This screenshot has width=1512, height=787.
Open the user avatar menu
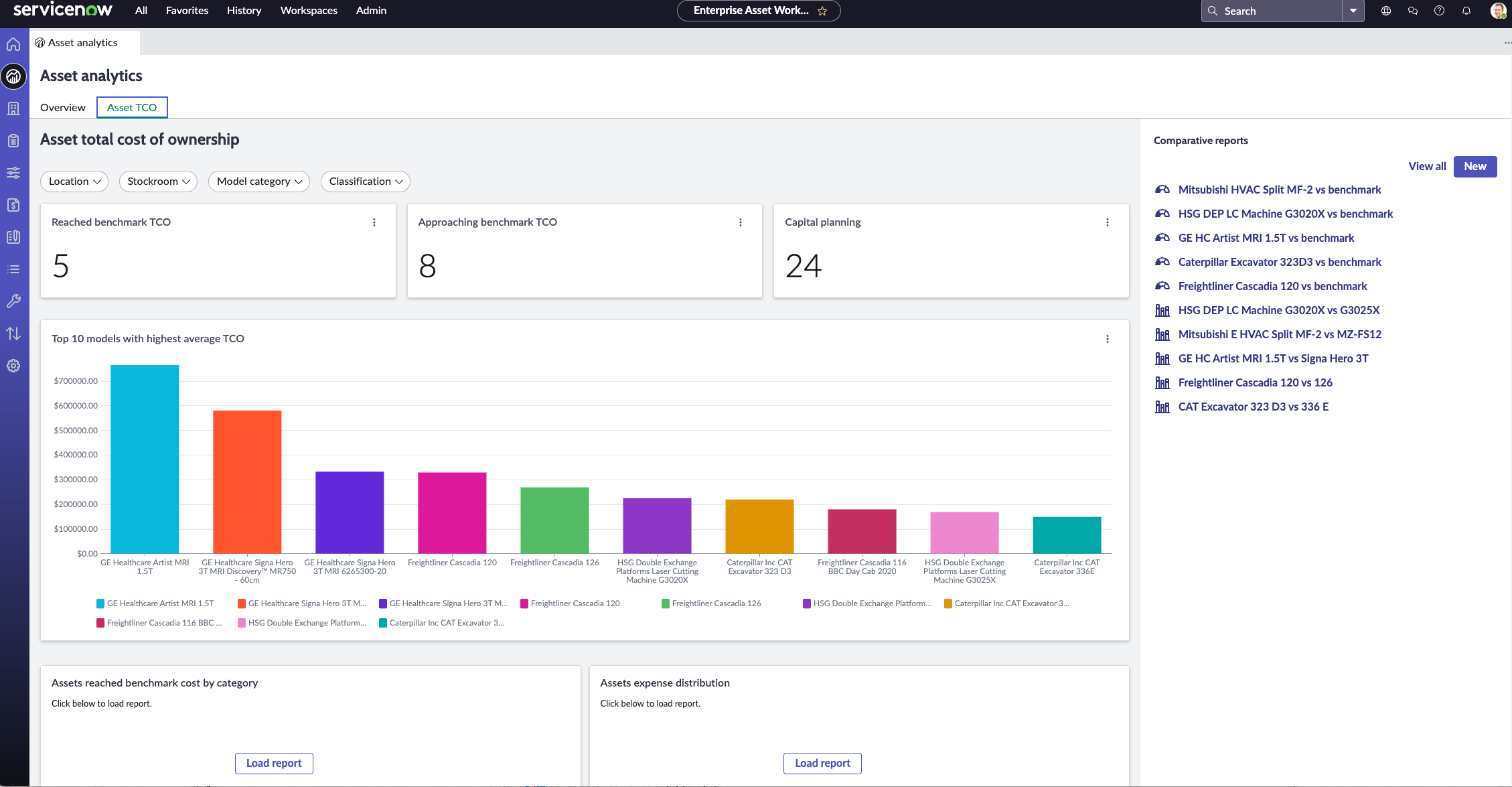(1498, 11)
